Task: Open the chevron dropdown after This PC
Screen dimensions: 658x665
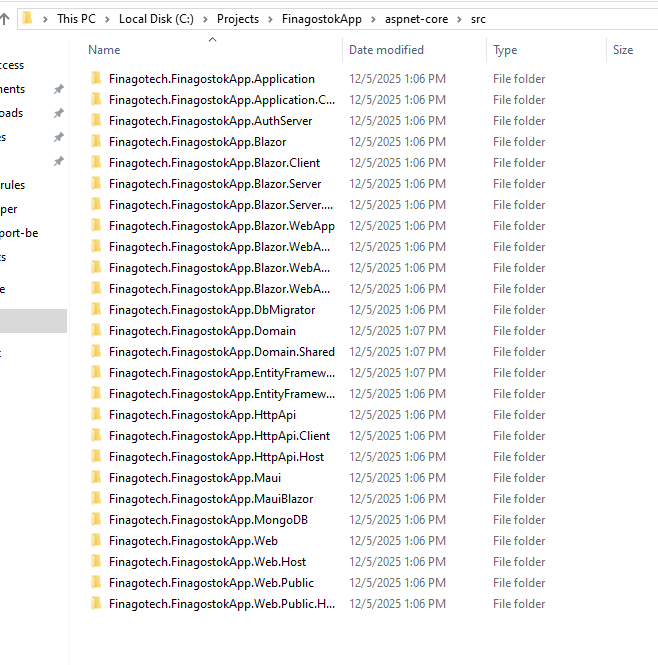Action: click(x=108, y=19)
